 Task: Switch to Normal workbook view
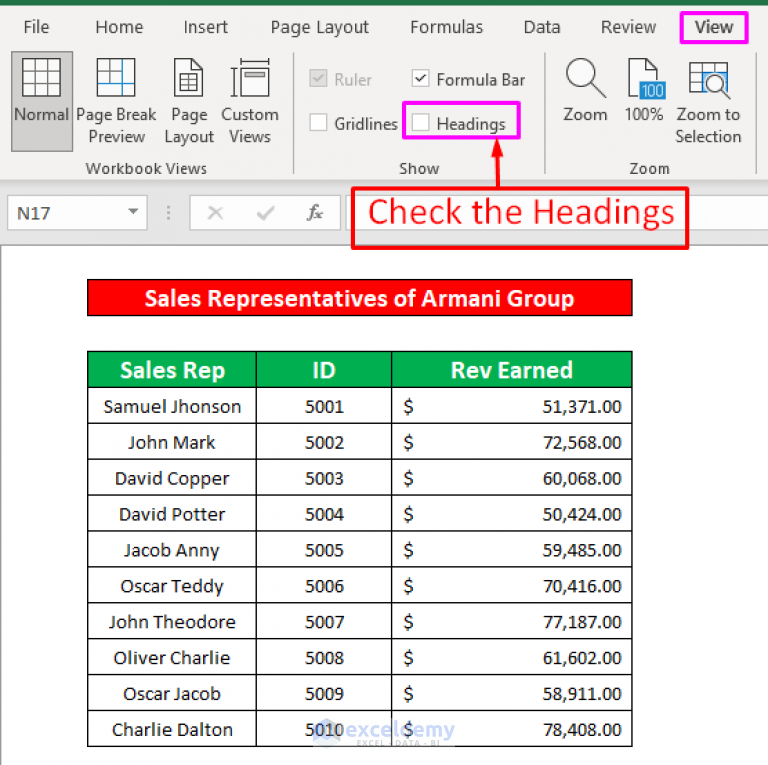coord(42,101)
